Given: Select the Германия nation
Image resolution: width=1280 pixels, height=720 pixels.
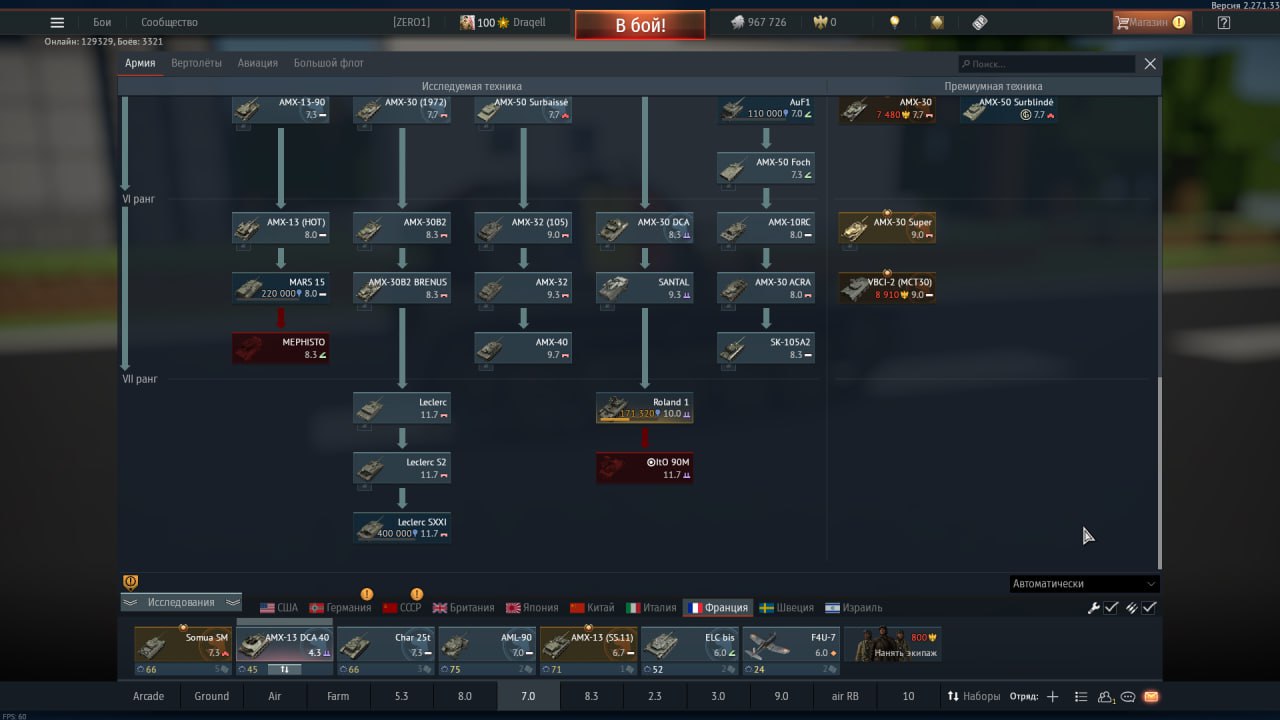Looking at the screenshot, I should 340,608.
